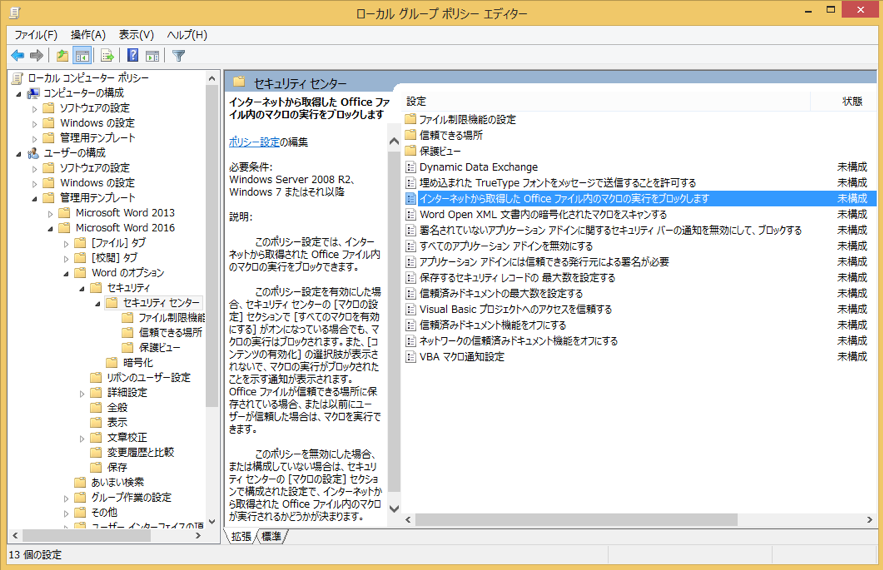
Task: Click the ローカル コンピューター ポリシー root icon
Action: click(x=18, y=78)
